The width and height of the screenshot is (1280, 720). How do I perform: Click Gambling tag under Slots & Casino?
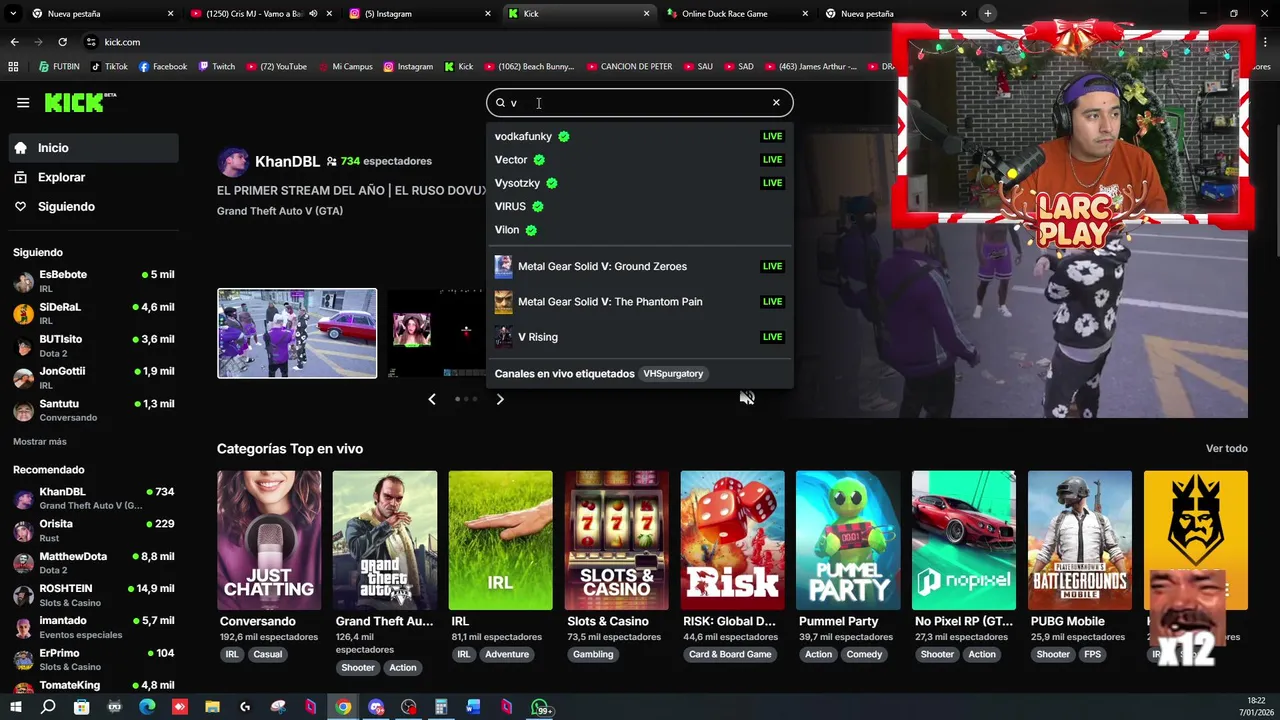(593, 654)
